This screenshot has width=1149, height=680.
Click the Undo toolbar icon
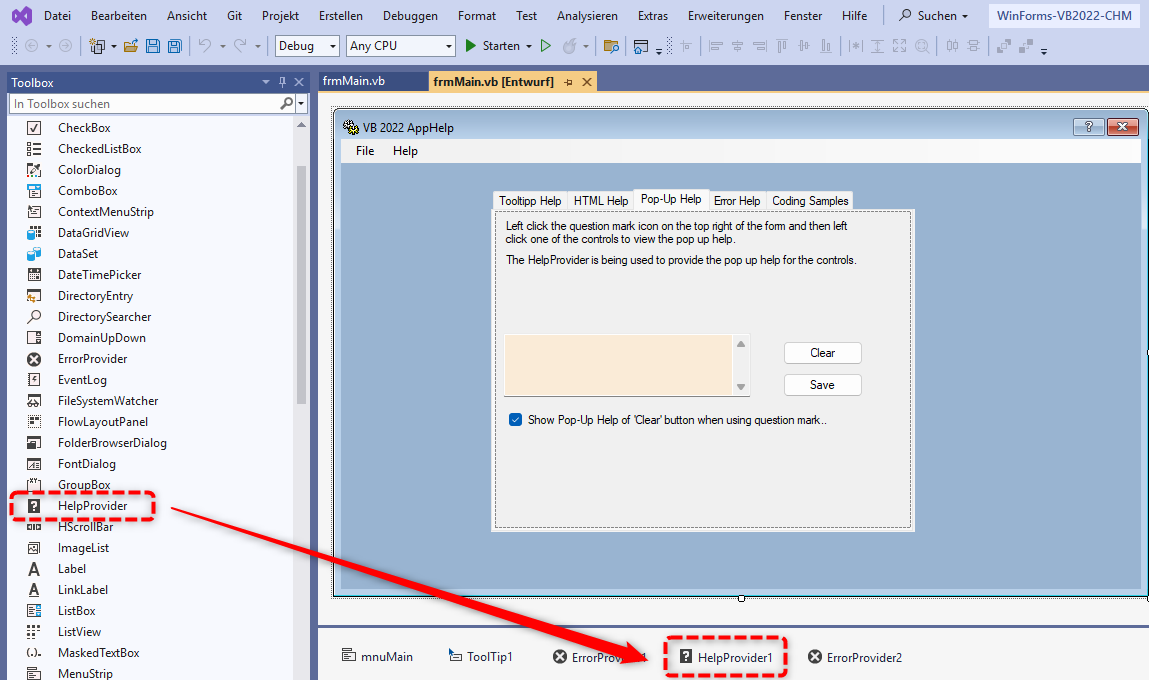click(x=205, y=45)
